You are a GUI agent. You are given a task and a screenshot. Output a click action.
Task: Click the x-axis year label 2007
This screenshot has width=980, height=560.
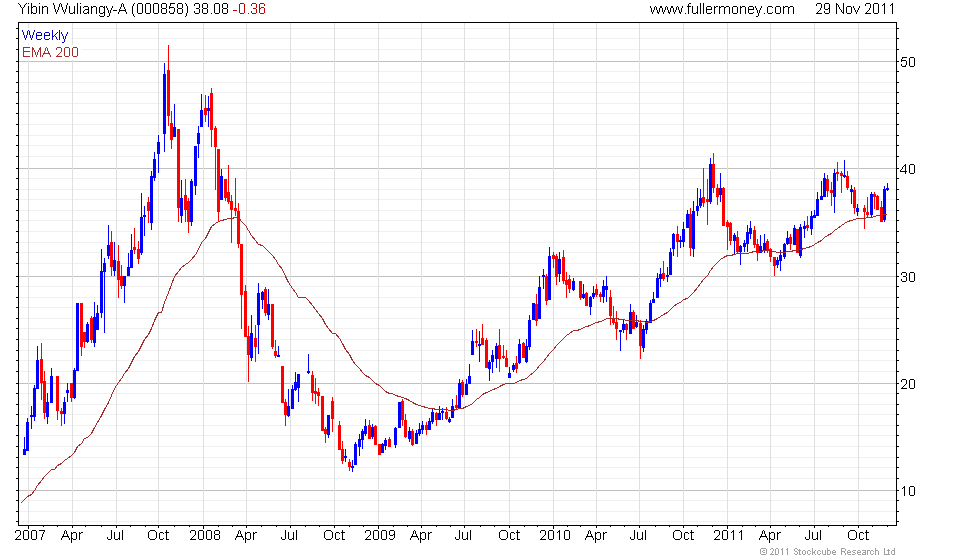tap(30, 536)
